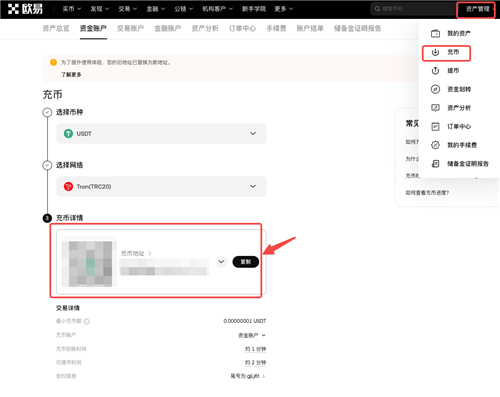Click the search magnifier icon
The width and height of the screenshot is (500, 397).
click(377, 9)
